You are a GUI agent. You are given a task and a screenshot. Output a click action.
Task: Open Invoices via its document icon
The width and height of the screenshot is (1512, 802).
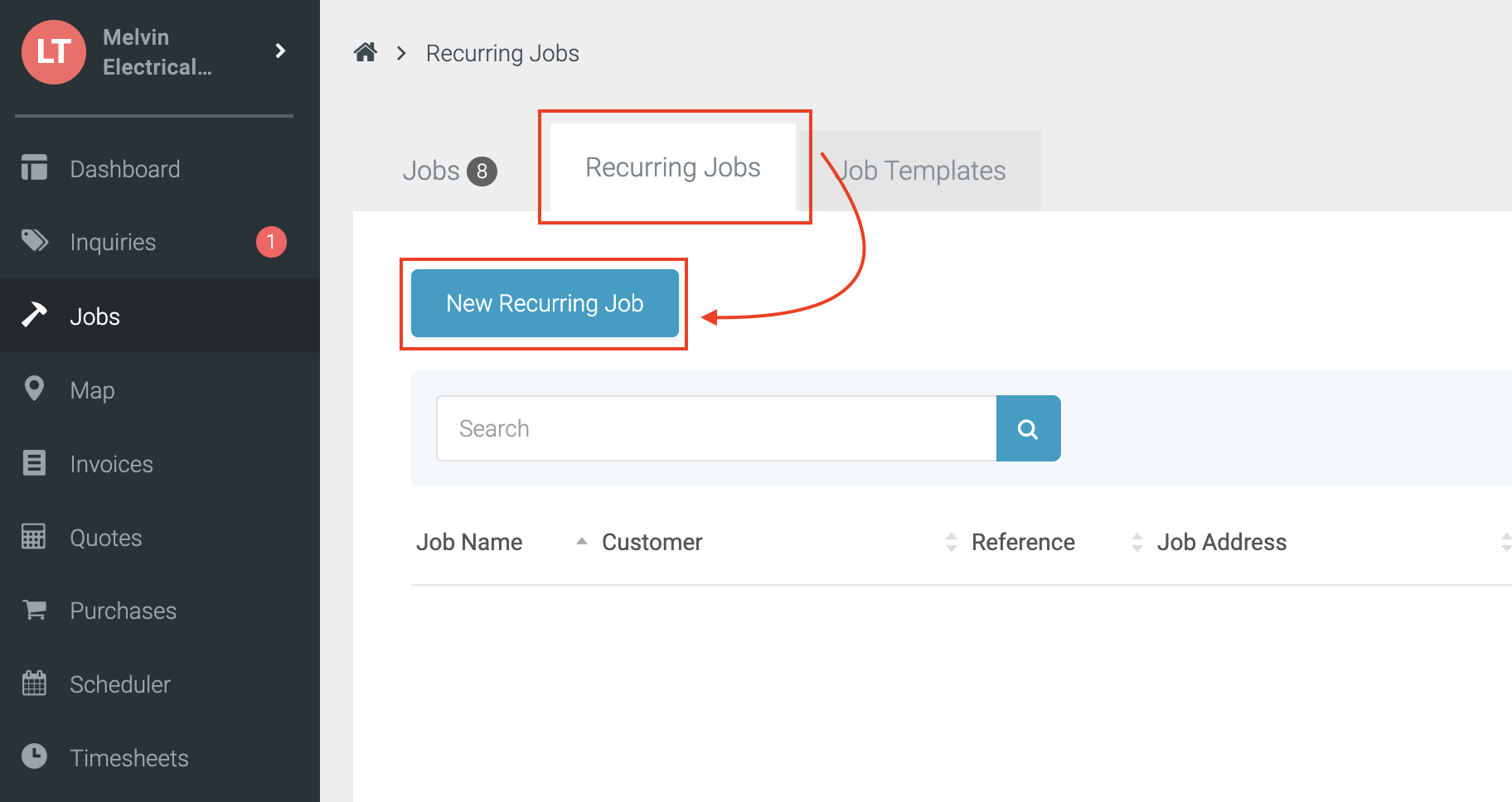tap(34, 463)
